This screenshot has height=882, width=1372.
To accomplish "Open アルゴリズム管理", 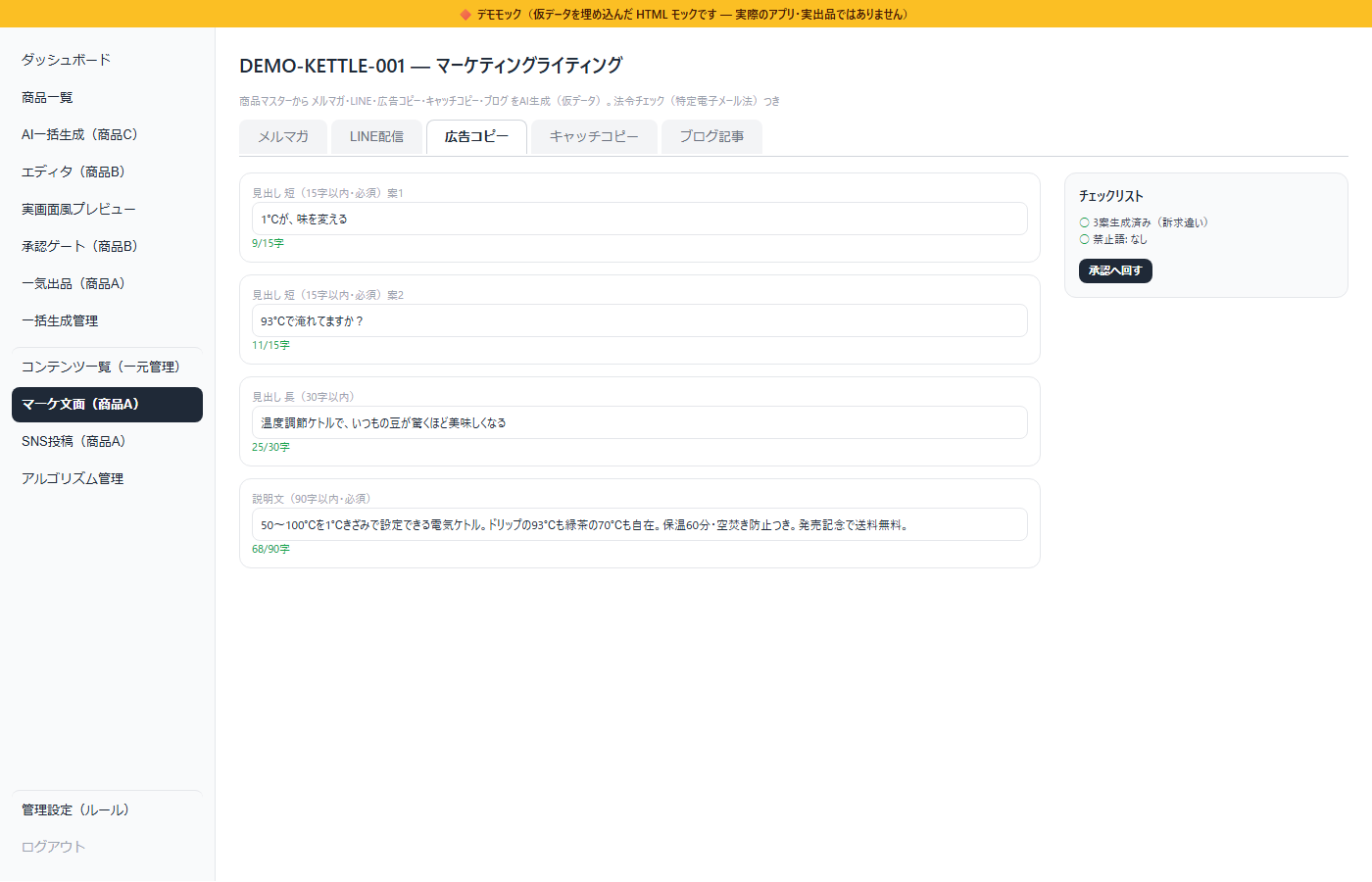I will (x=107, y=478).
